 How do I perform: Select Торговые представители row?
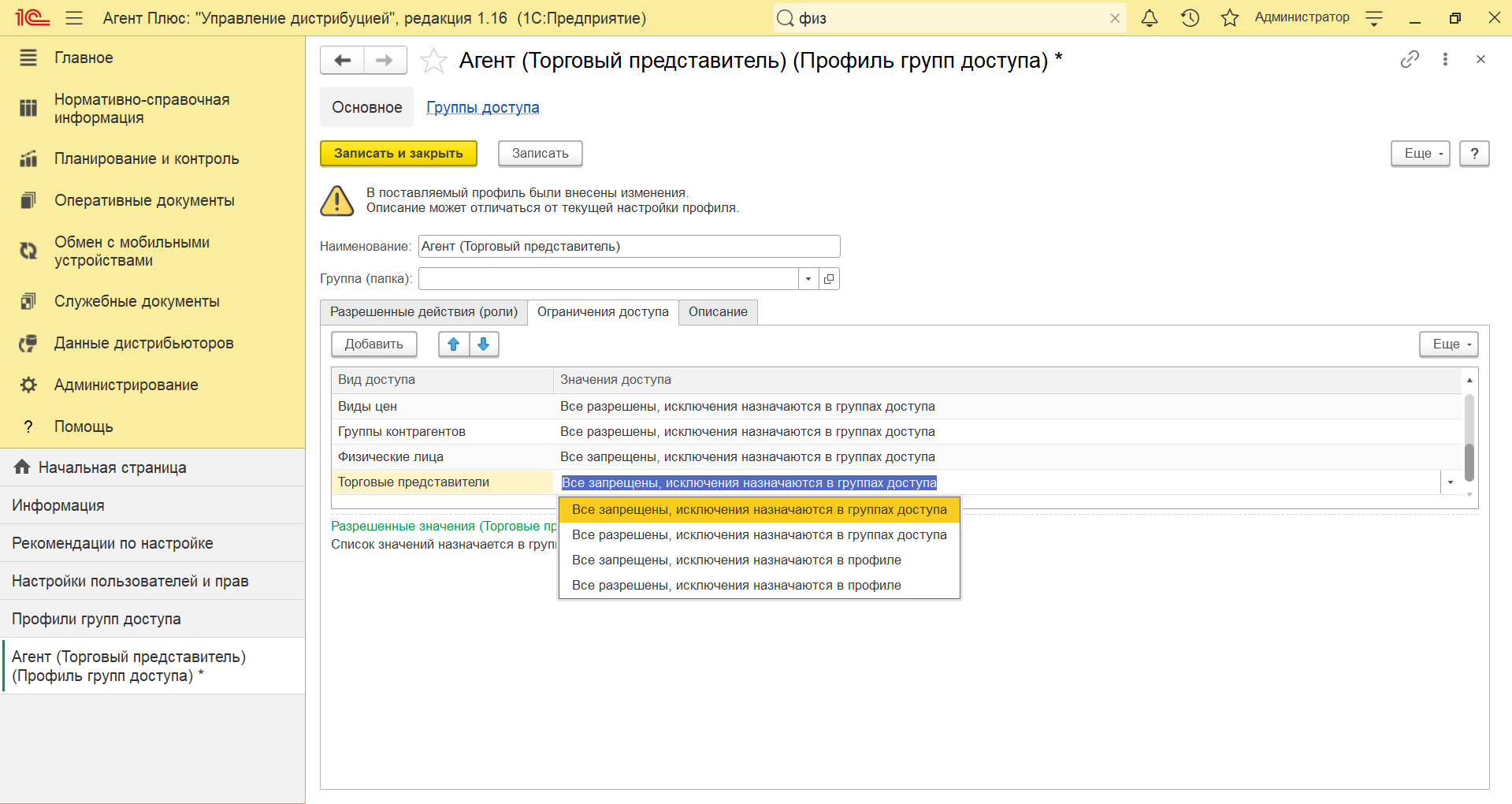(442, 482)
